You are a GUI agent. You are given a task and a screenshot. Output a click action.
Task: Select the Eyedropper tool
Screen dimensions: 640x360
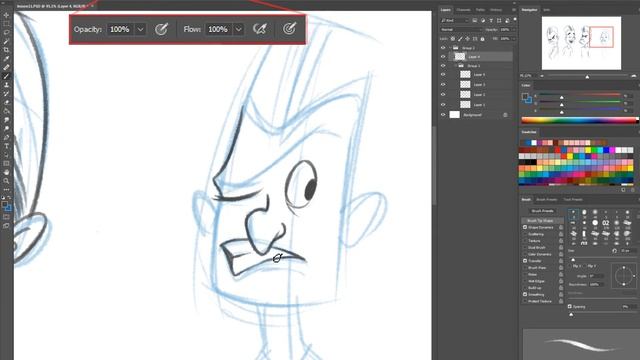tap(6, 58)
